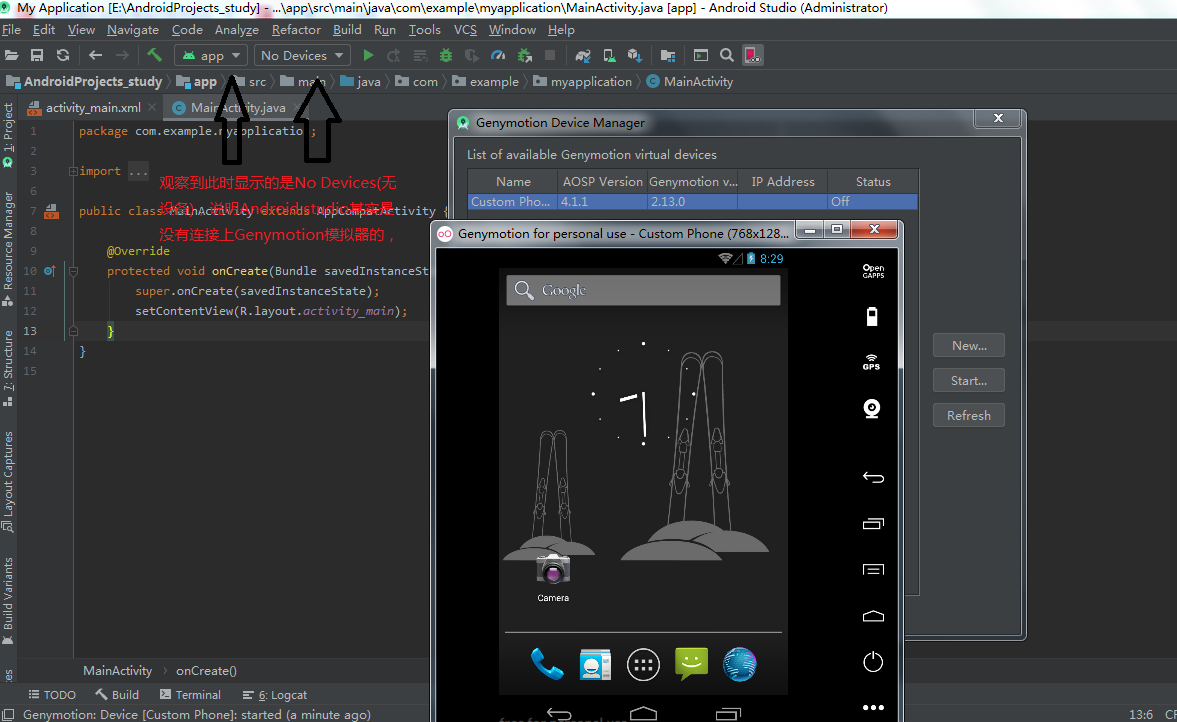
Task: Click the GPS widget icon in emulator sidebar
Action: coord(871,362)
